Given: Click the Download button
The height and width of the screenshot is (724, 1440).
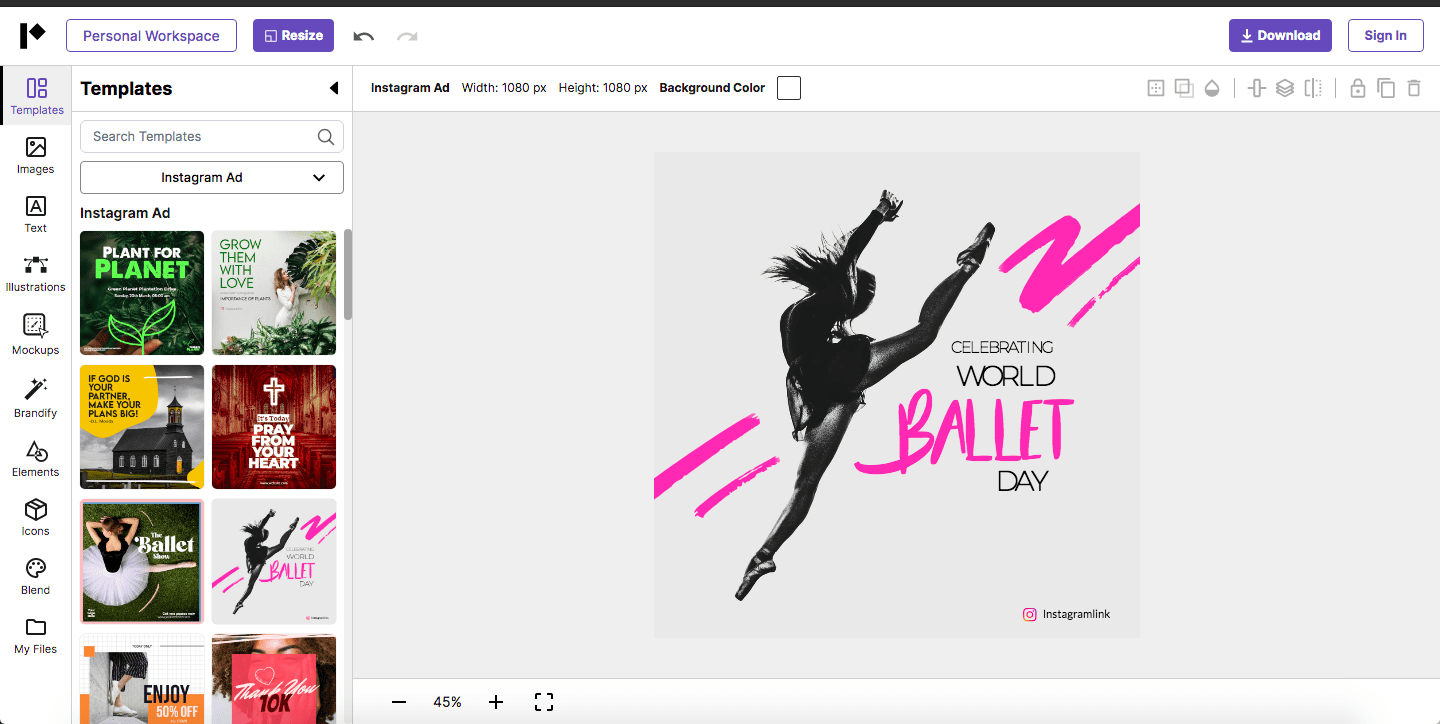Looking at the screenshot, I should (x=1280, y=36).
